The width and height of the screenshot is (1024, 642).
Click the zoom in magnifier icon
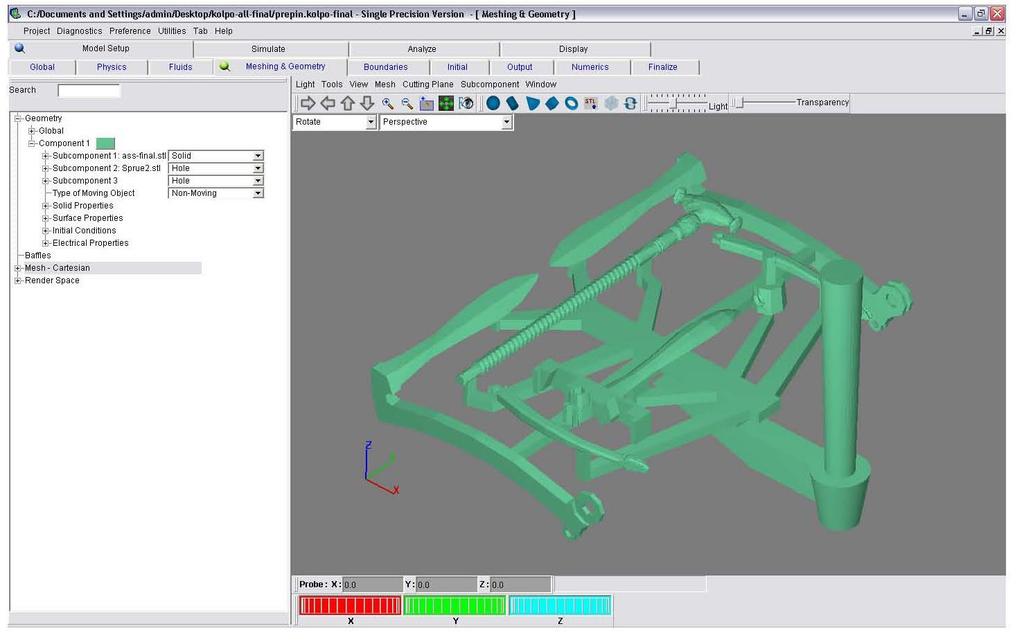(387, 103)
